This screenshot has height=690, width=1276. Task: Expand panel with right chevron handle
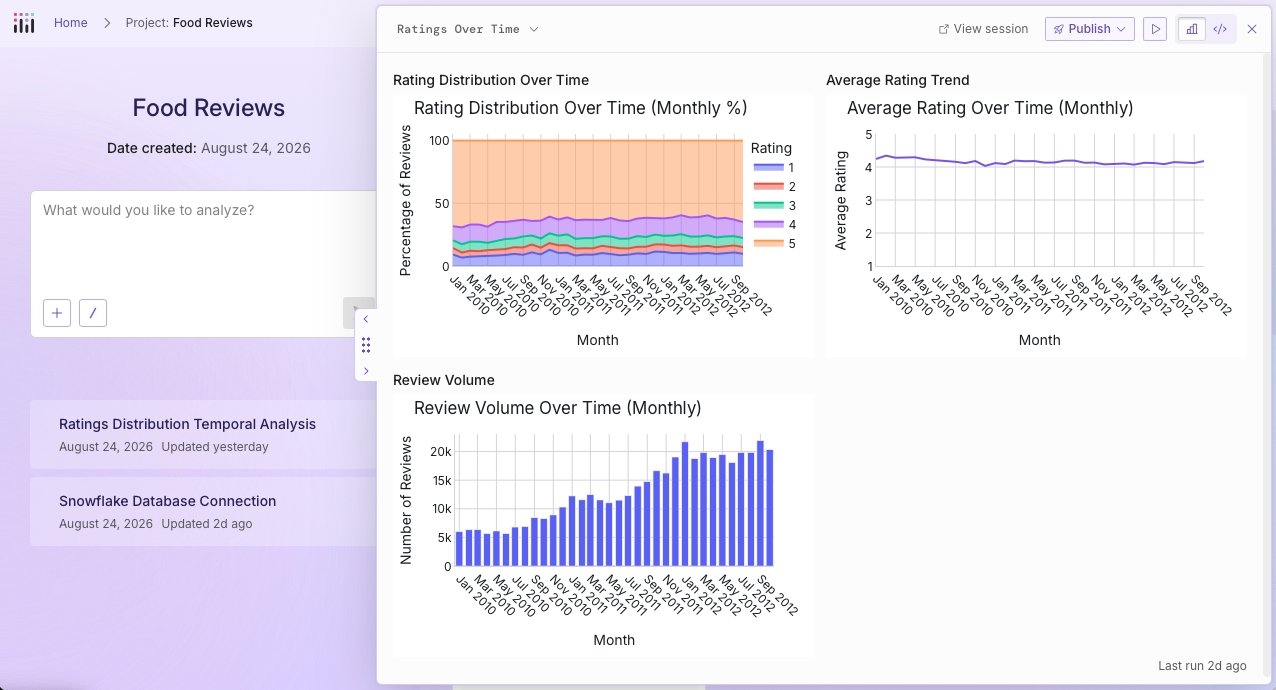(366, 371)
